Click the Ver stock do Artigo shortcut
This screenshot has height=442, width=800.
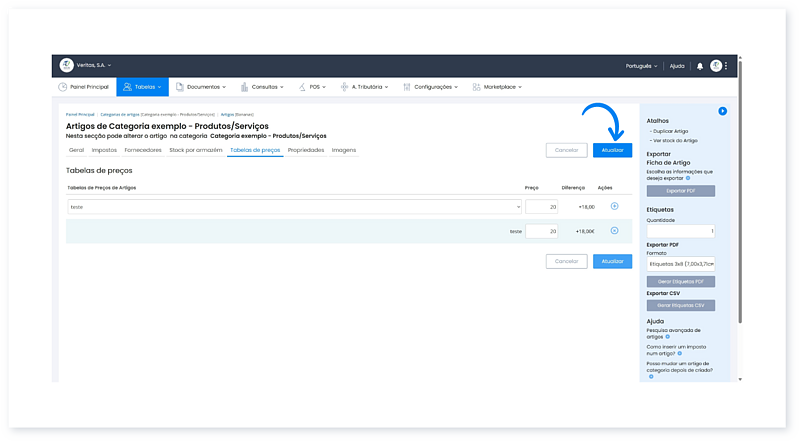675,140
